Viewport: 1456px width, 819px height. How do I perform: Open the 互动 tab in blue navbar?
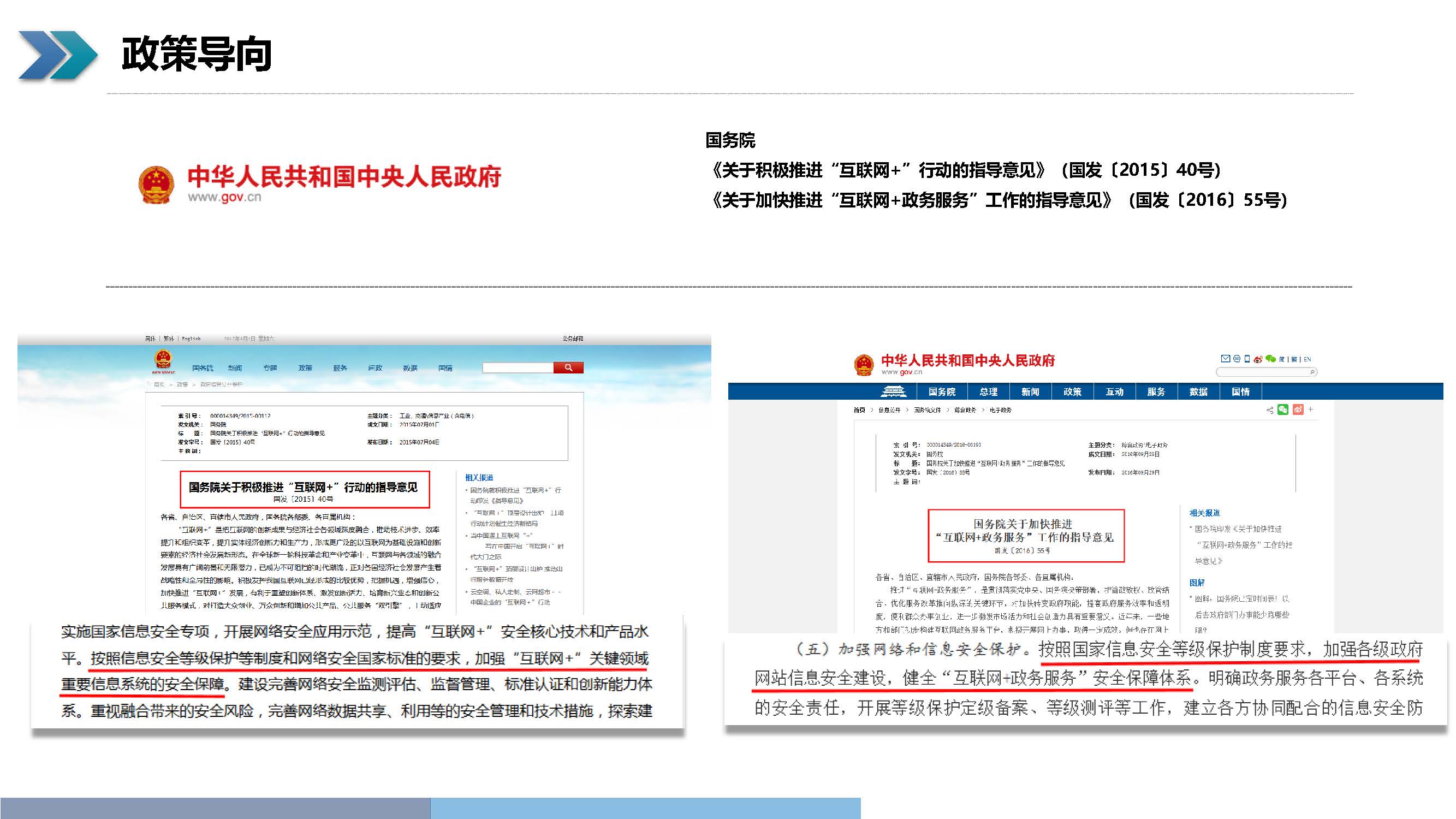[x=1114, y=391]
